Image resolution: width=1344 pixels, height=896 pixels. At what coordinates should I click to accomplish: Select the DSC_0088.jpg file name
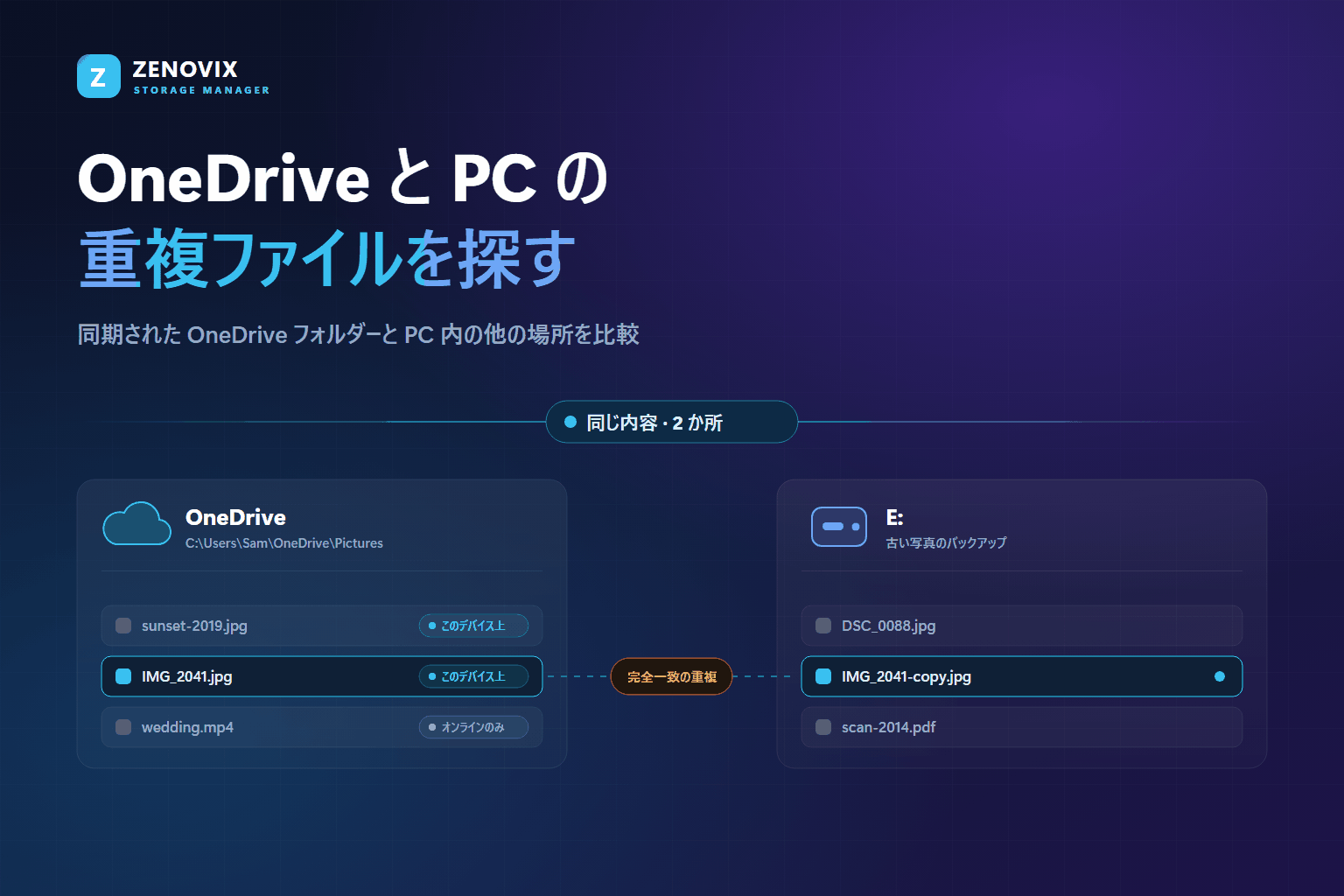tap(889, 626)
